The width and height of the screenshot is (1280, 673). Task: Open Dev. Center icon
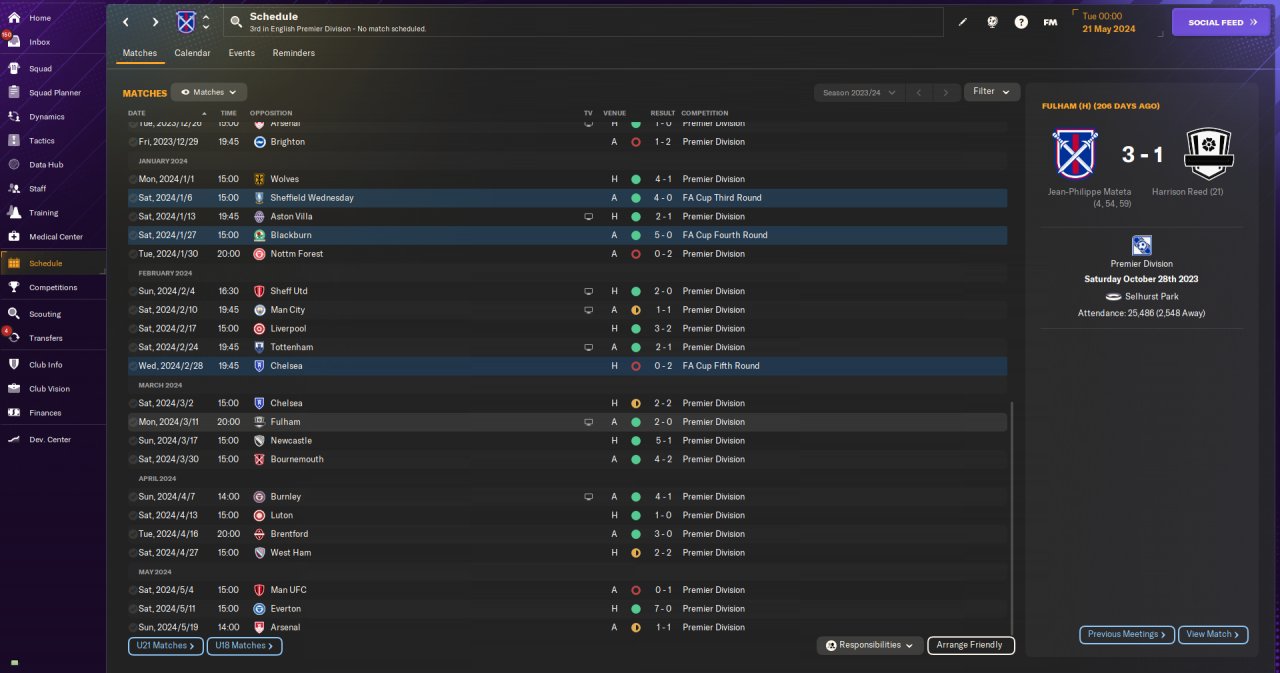click(14, 440)
